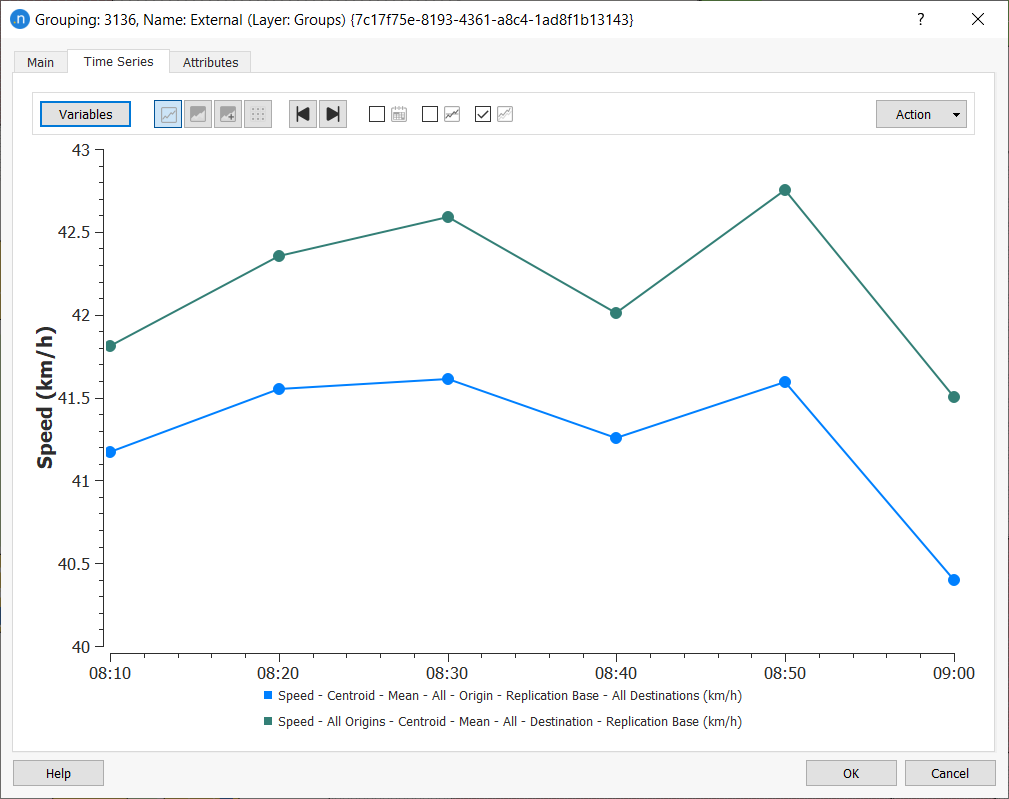This screenshot has height=799, width=1009.
Task: Click the stacked area chart icon with plus
Action: point(228,114)
